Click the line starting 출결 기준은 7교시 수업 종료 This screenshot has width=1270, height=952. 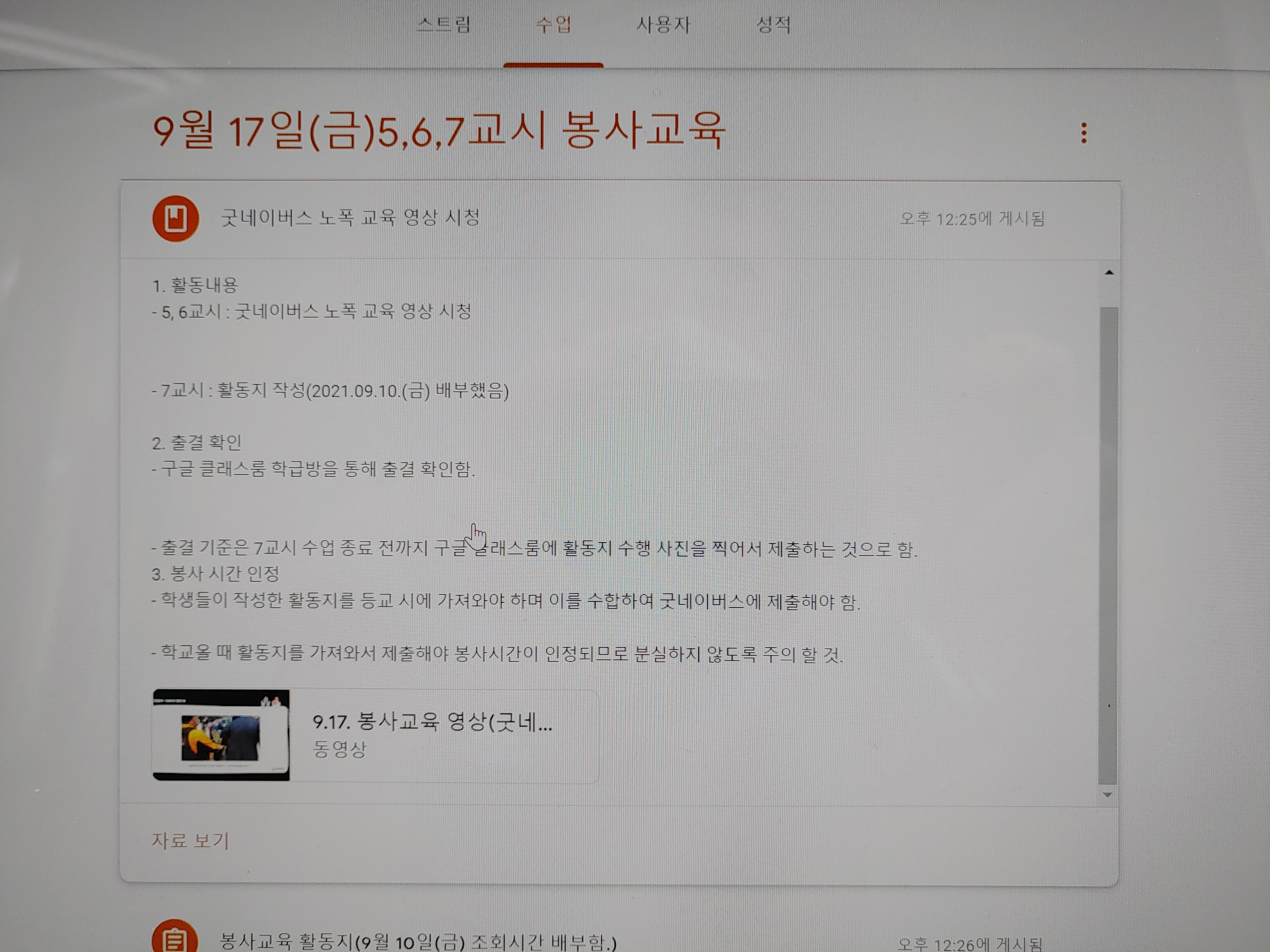pos(535,549)
